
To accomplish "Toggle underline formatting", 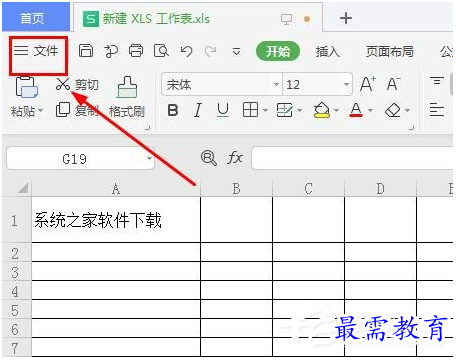I will (223, 110).
